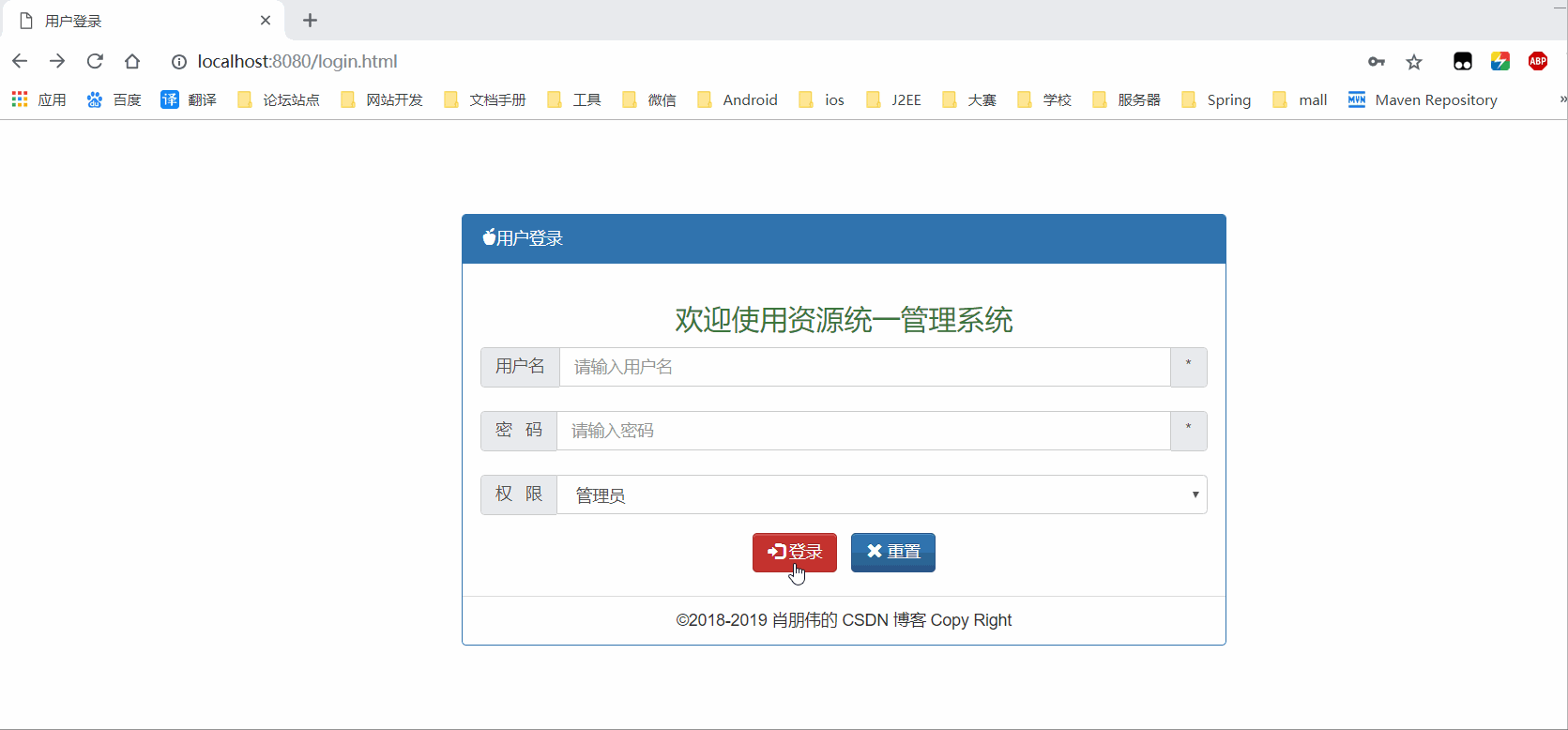View site information icon in address bar
This screenshot has width=1568, height=730.
pos(178,62)
